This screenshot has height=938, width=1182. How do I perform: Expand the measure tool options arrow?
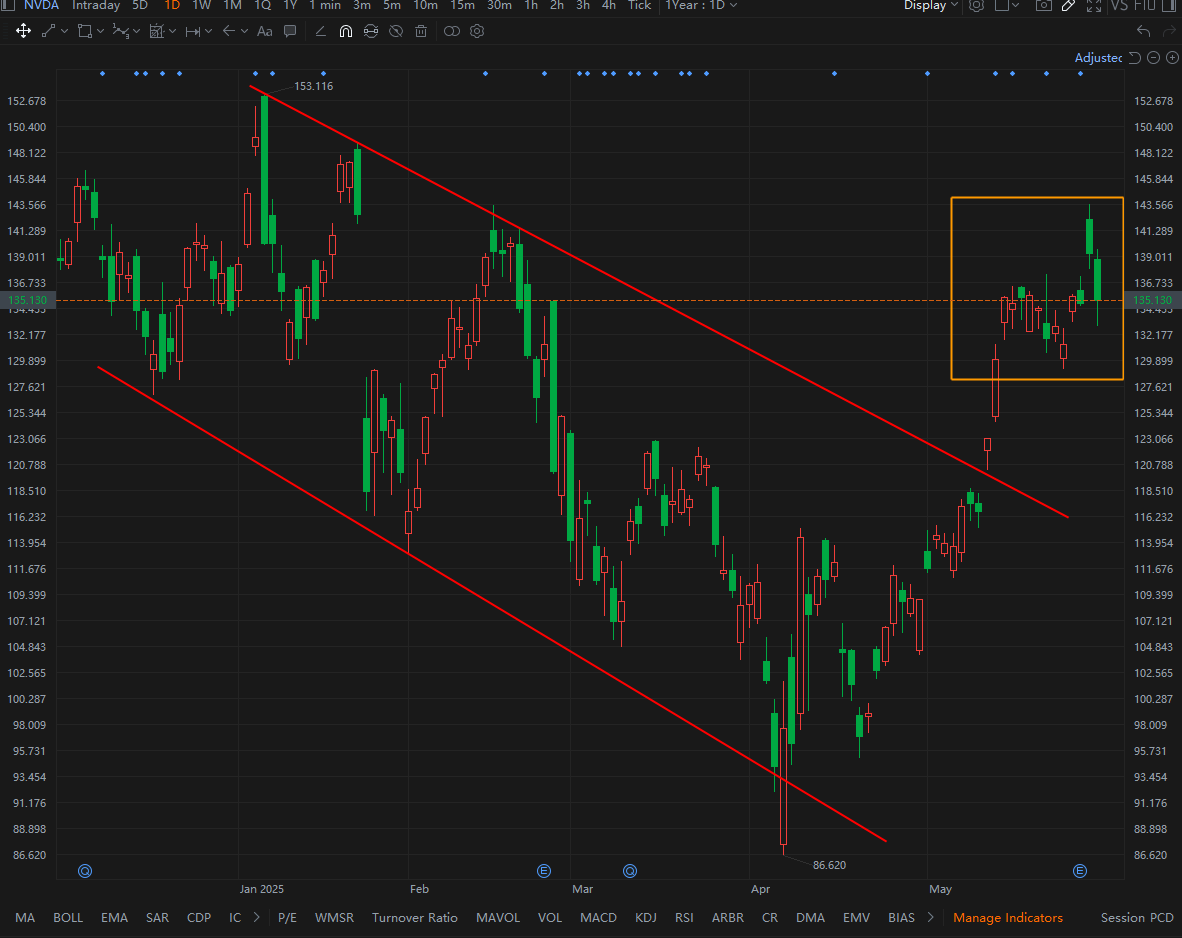[173, 32]
